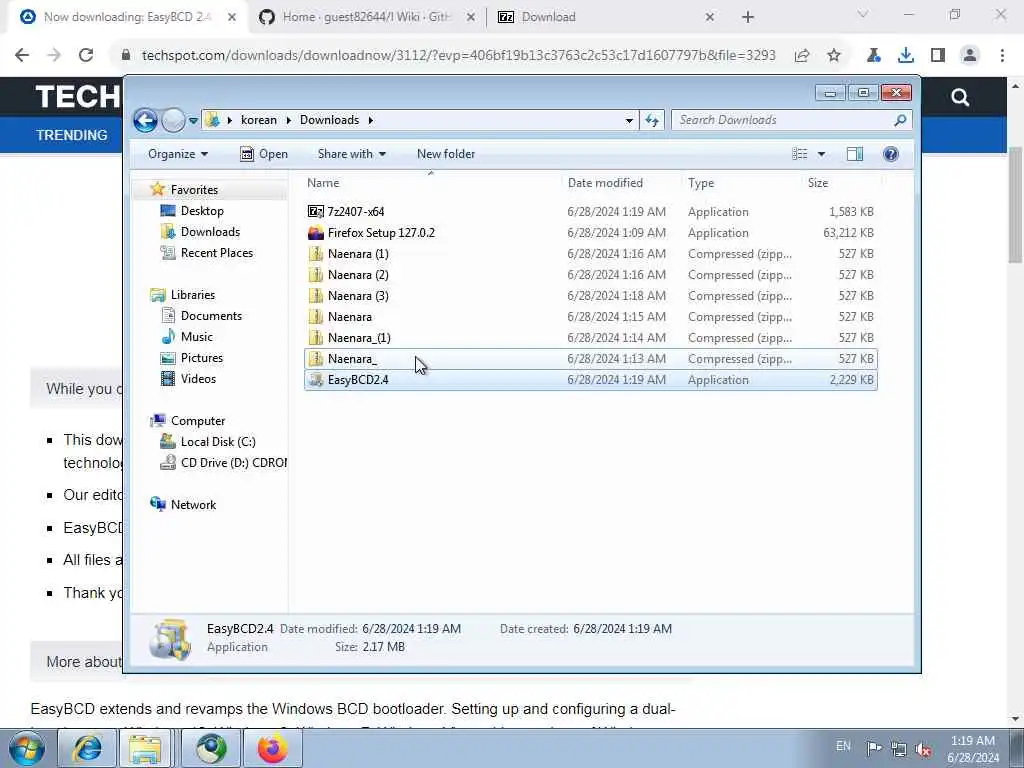
Task: Reload the TechSpot page in Chrome
Action: 86,56
